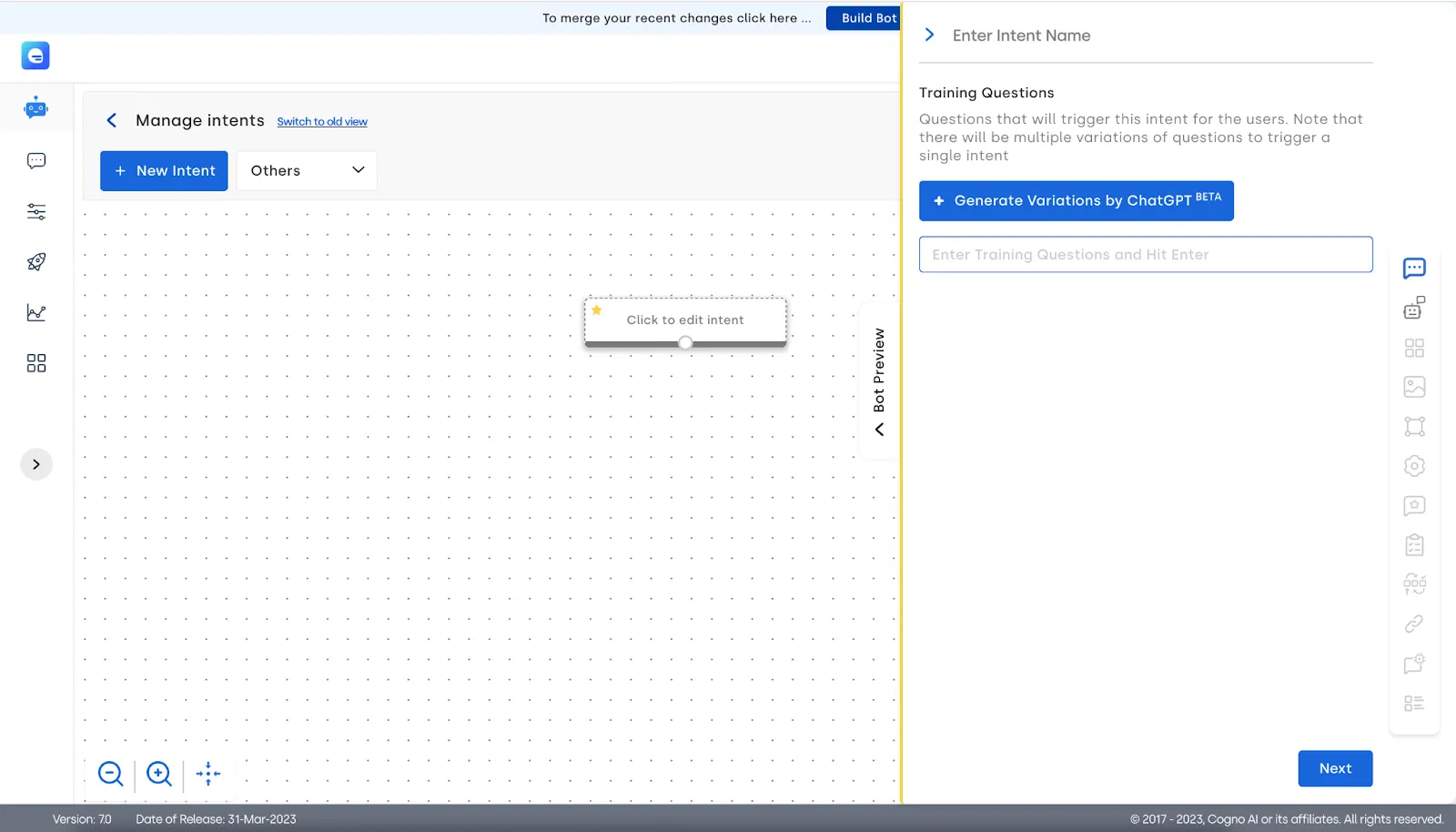The width and height of the screenshot is (1456, 832).
Task: Select the blue chat message icon in right toolbar
Action: pos(1414,269)
